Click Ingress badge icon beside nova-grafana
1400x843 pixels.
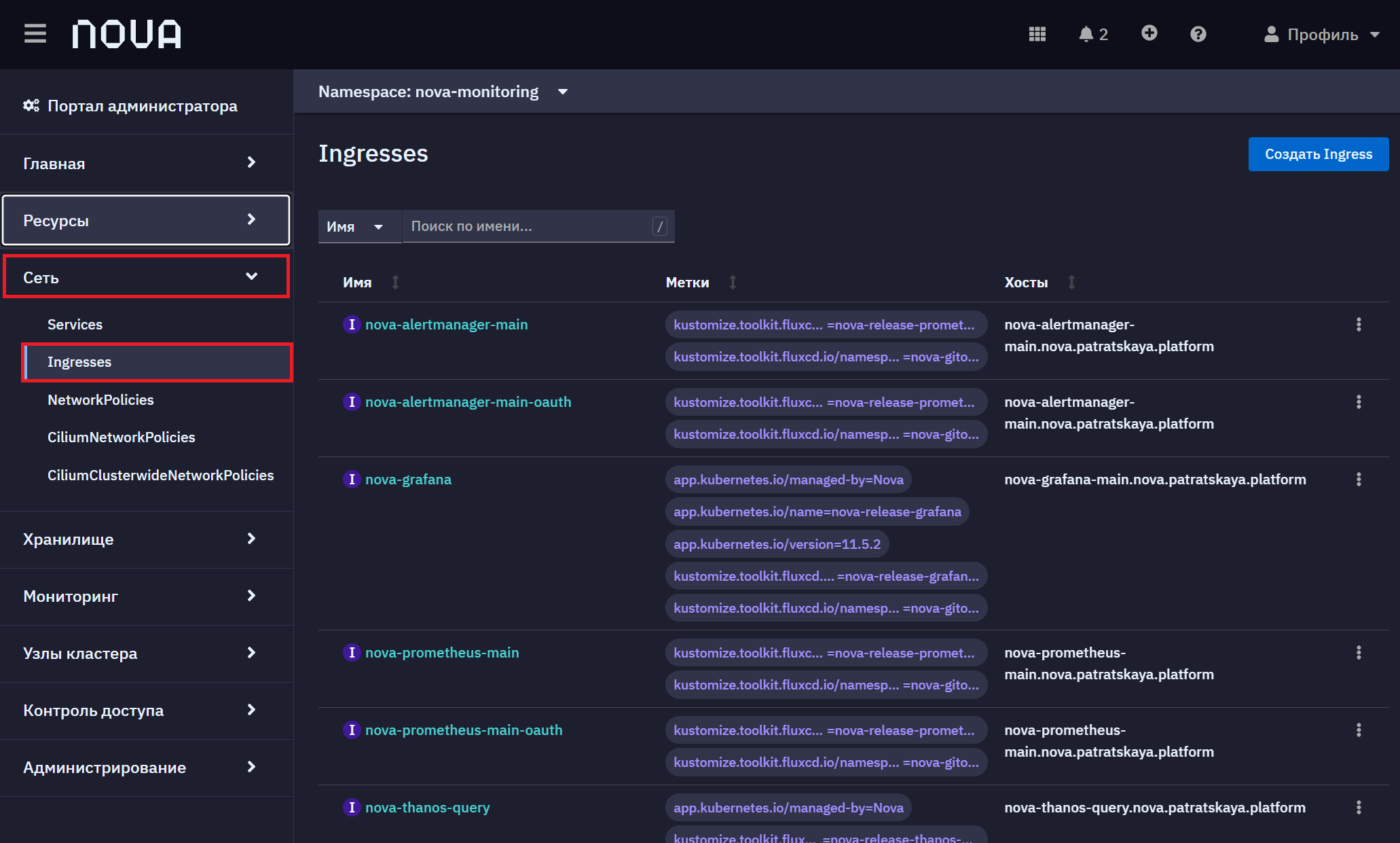click(351, 480)
